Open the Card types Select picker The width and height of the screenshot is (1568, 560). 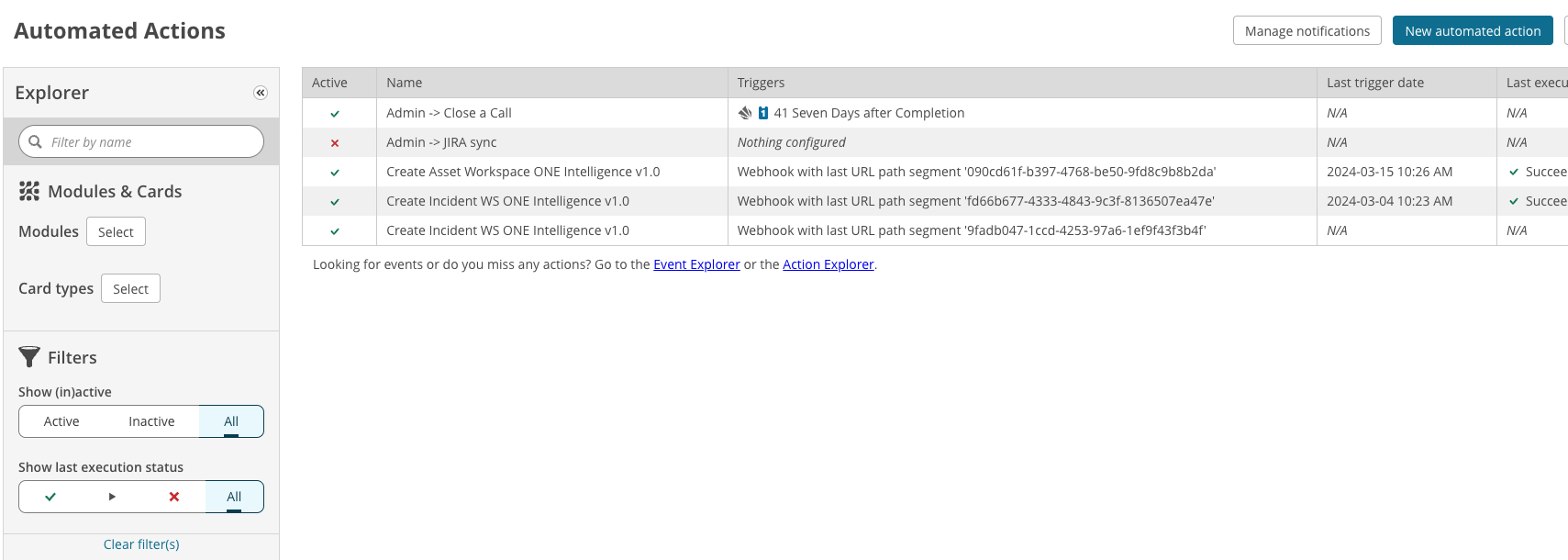pos(130,288)
